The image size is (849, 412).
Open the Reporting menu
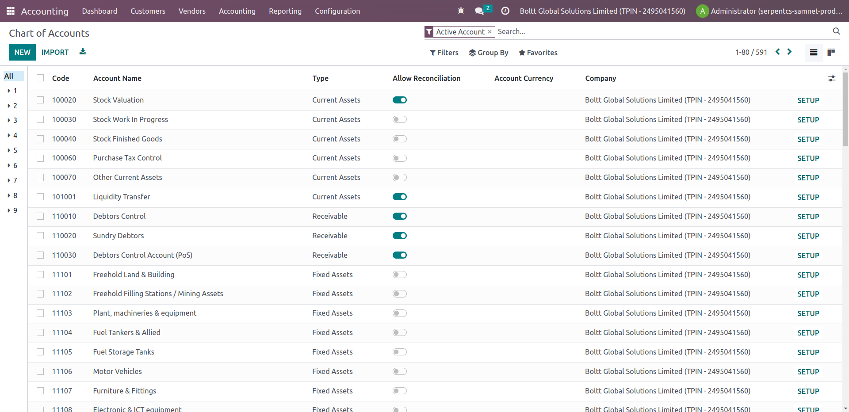click(285, 11)
